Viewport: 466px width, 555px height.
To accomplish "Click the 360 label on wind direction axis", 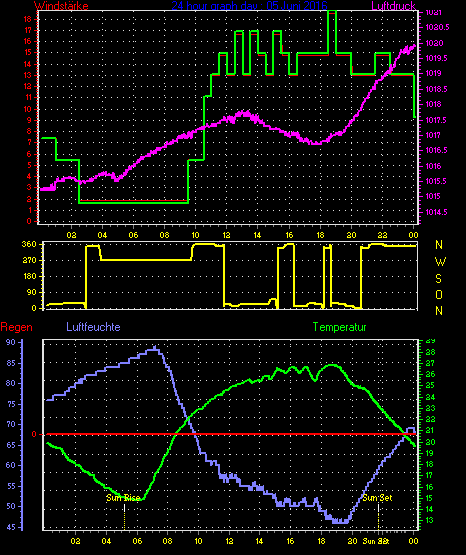I will (29, 244).
